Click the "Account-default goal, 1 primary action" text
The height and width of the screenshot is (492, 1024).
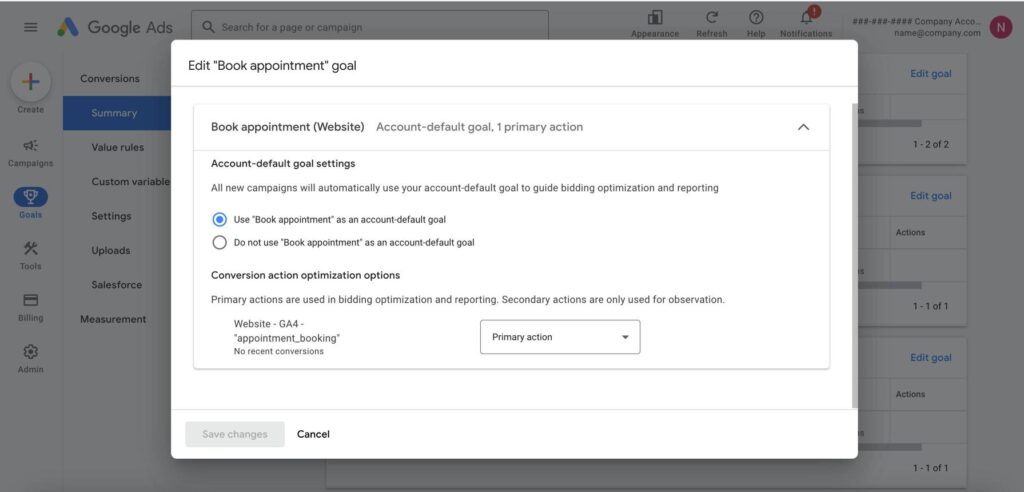[x=479, y=127]
